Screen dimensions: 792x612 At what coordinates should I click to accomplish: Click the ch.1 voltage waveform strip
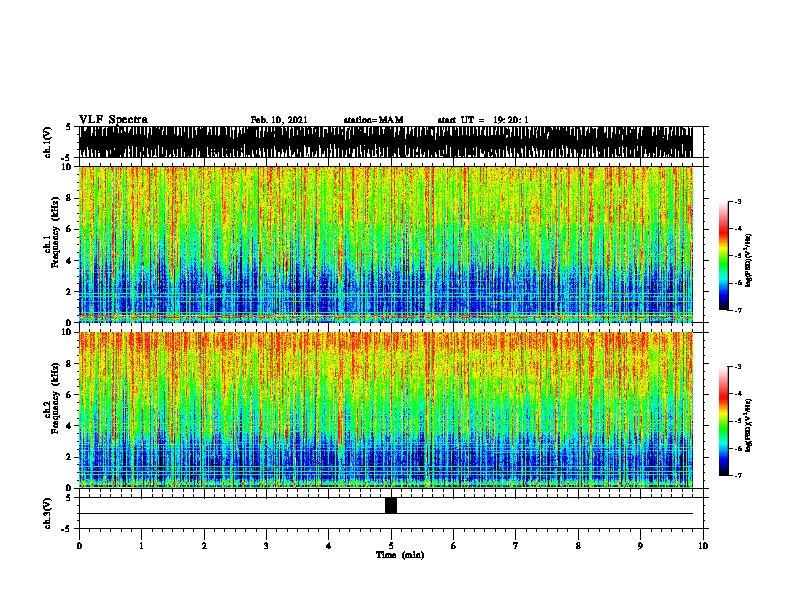click(x=386, y=142)
